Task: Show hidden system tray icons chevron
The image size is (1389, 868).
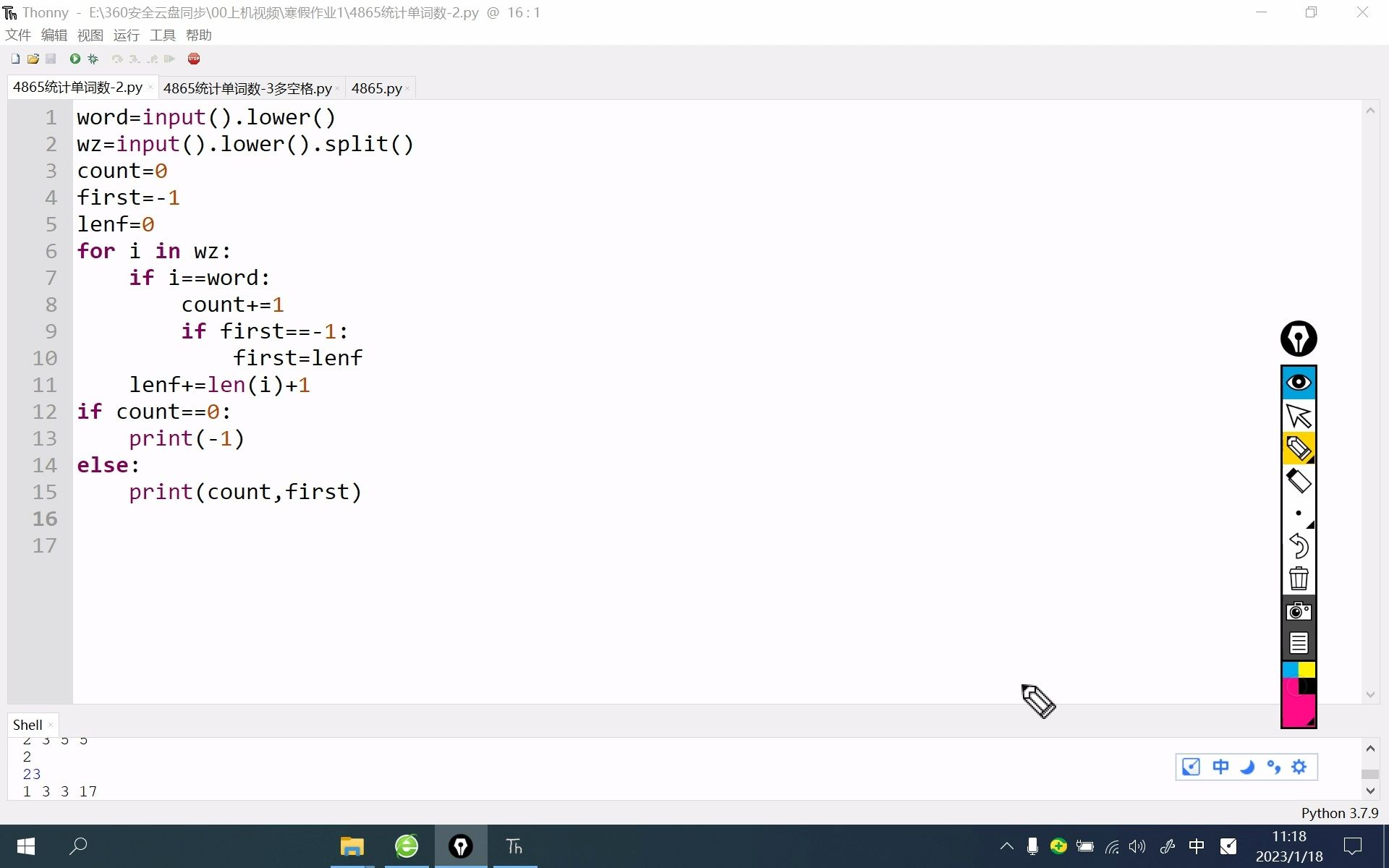Action: point(1006,846)
